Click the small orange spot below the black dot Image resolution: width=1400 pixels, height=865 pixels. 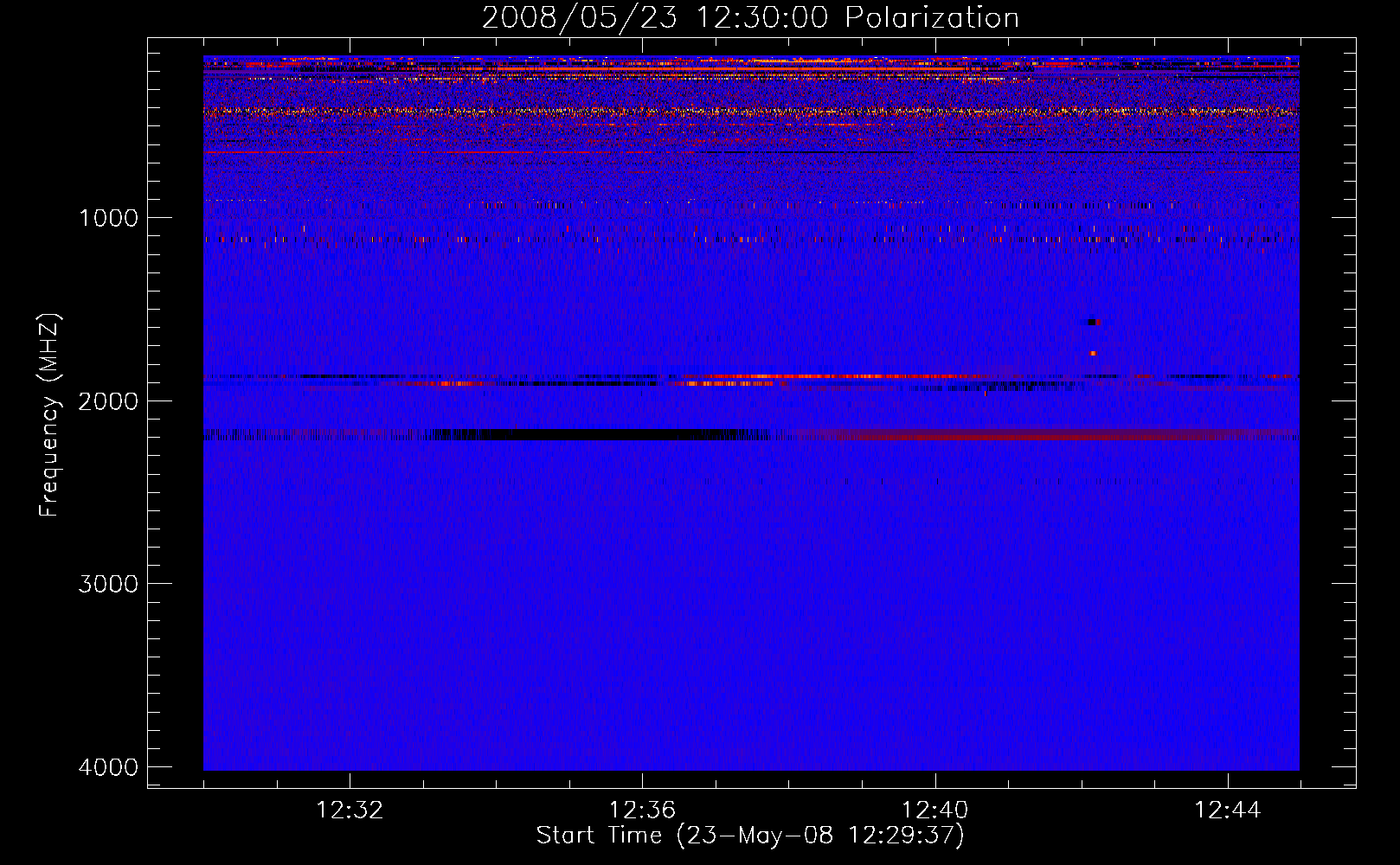[x=1093, y=353]
